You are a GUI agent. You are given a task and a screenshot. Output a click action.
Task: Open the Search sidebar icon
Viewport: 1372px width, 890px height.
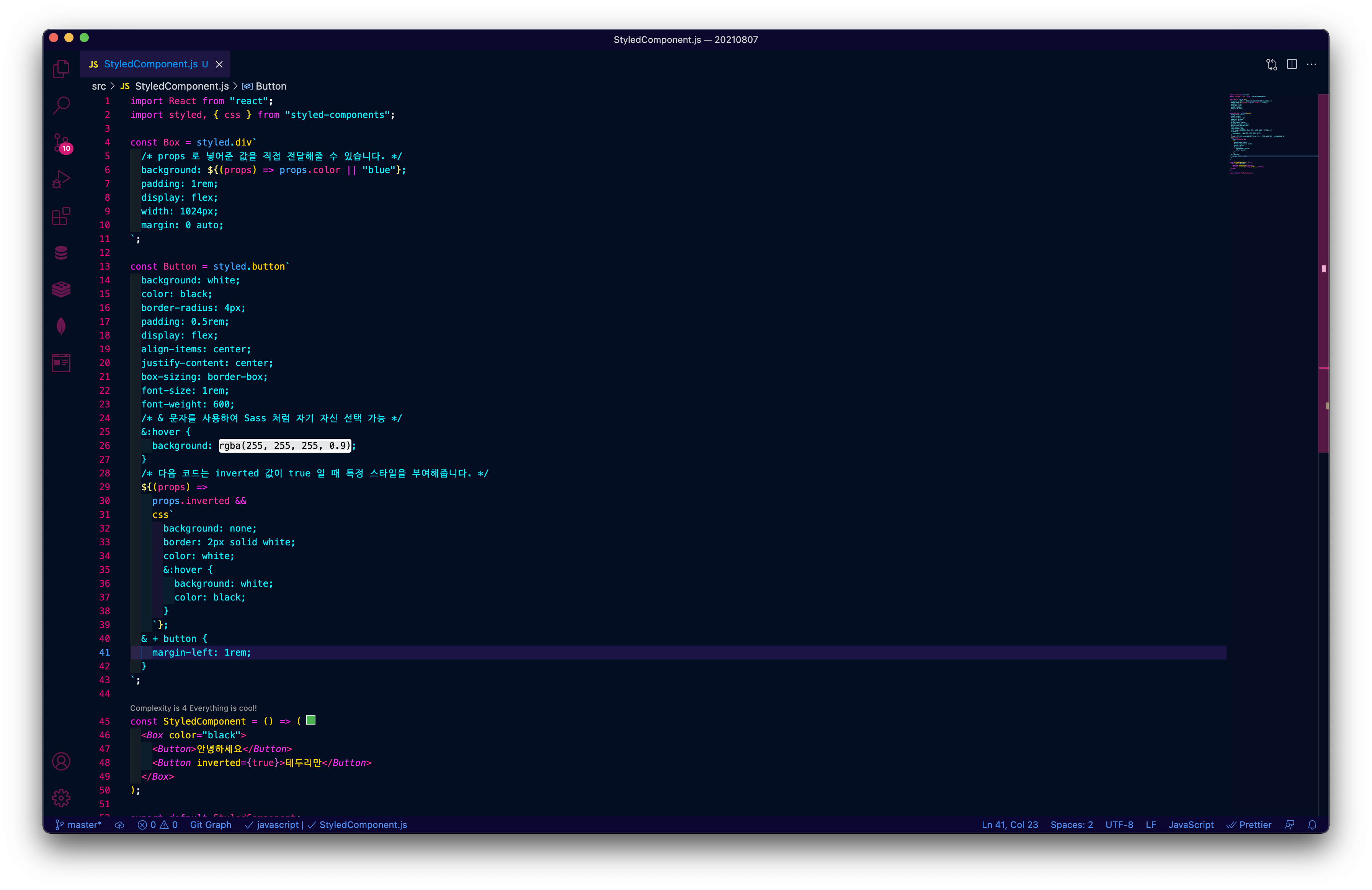pyautogui.click(x=61, y=105)
